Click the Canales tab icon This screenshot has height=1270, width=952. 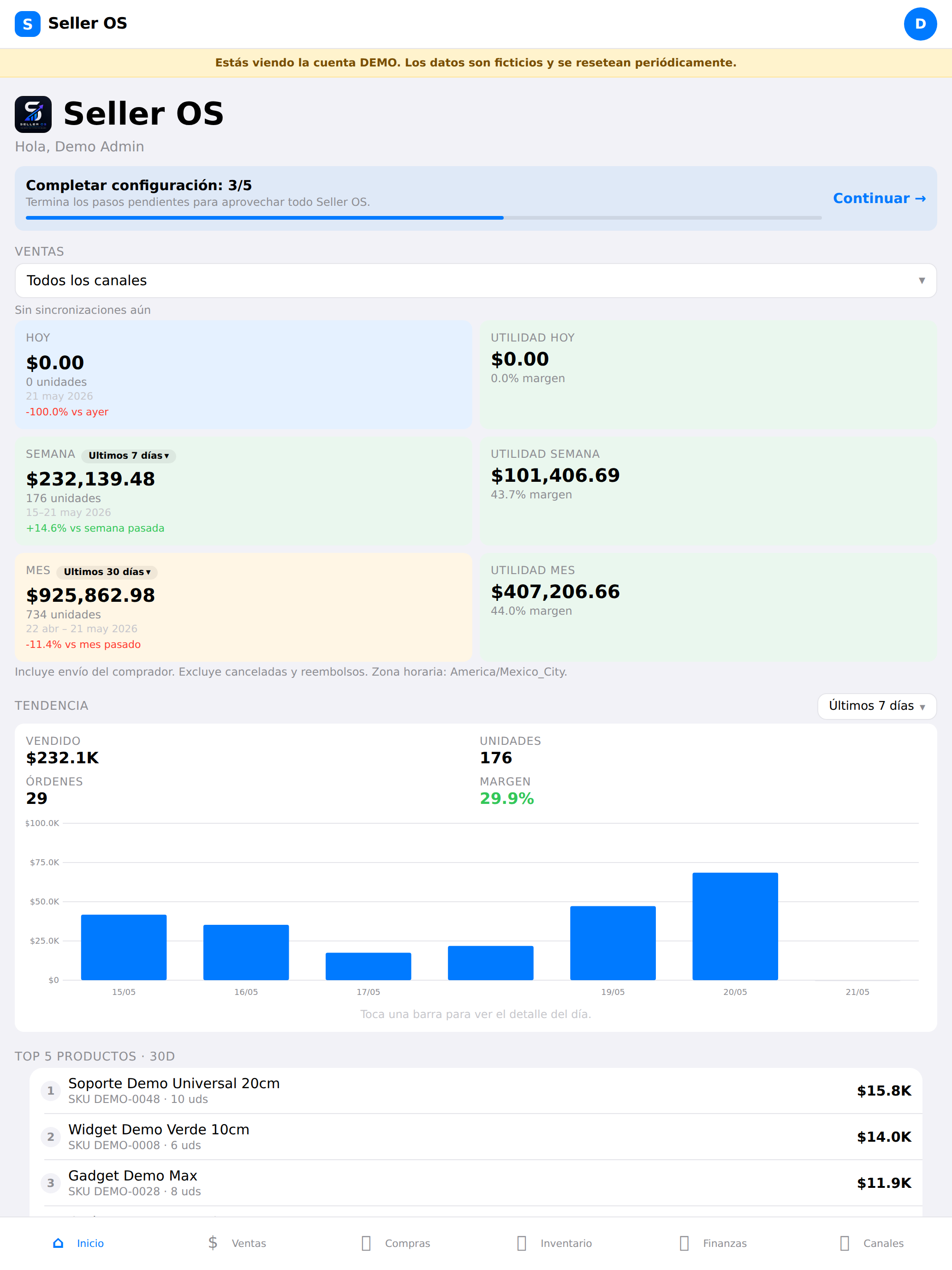pos(845,1243)
